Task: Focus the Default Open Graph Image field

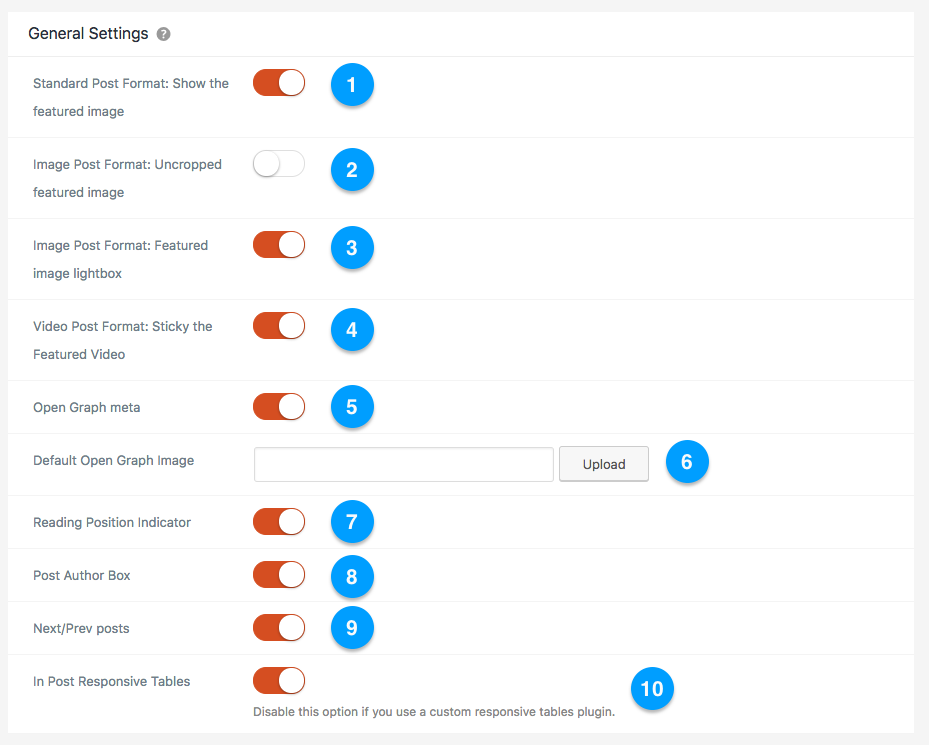Action: 403,464
